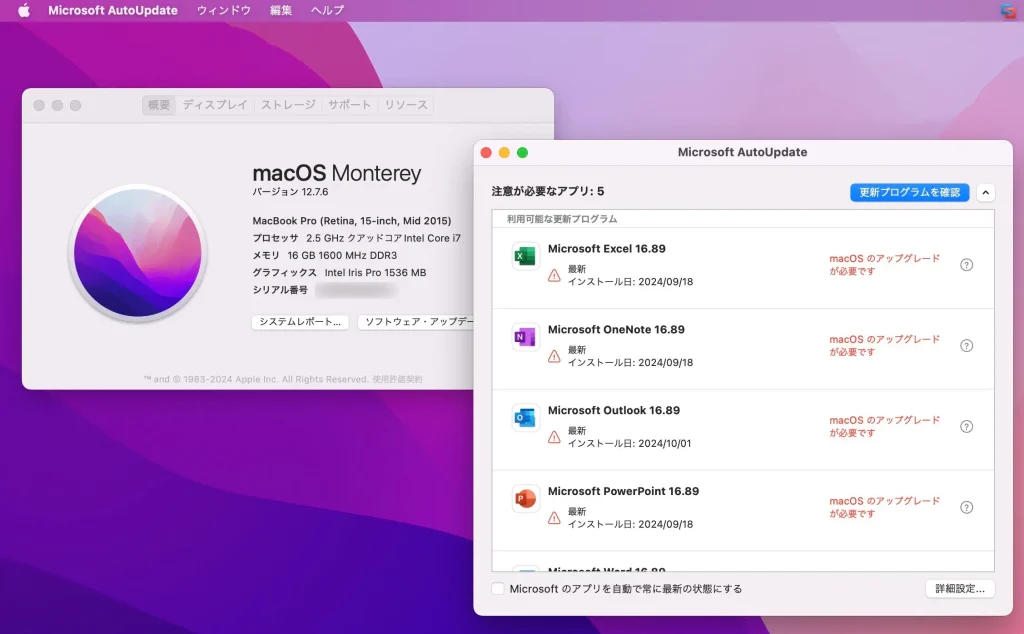Open the 使用許諾契約 license link
This screenshot has width=1024, height=634.
[397, 379]
